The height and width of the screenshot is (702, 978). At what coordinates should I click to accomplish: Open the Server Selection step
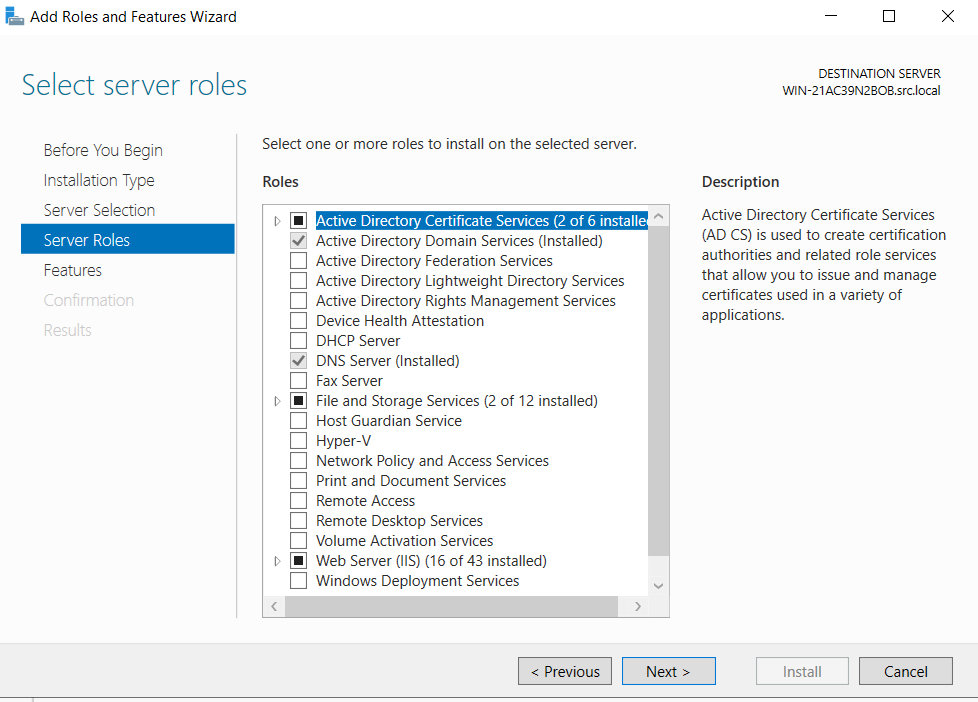[99, 210]
